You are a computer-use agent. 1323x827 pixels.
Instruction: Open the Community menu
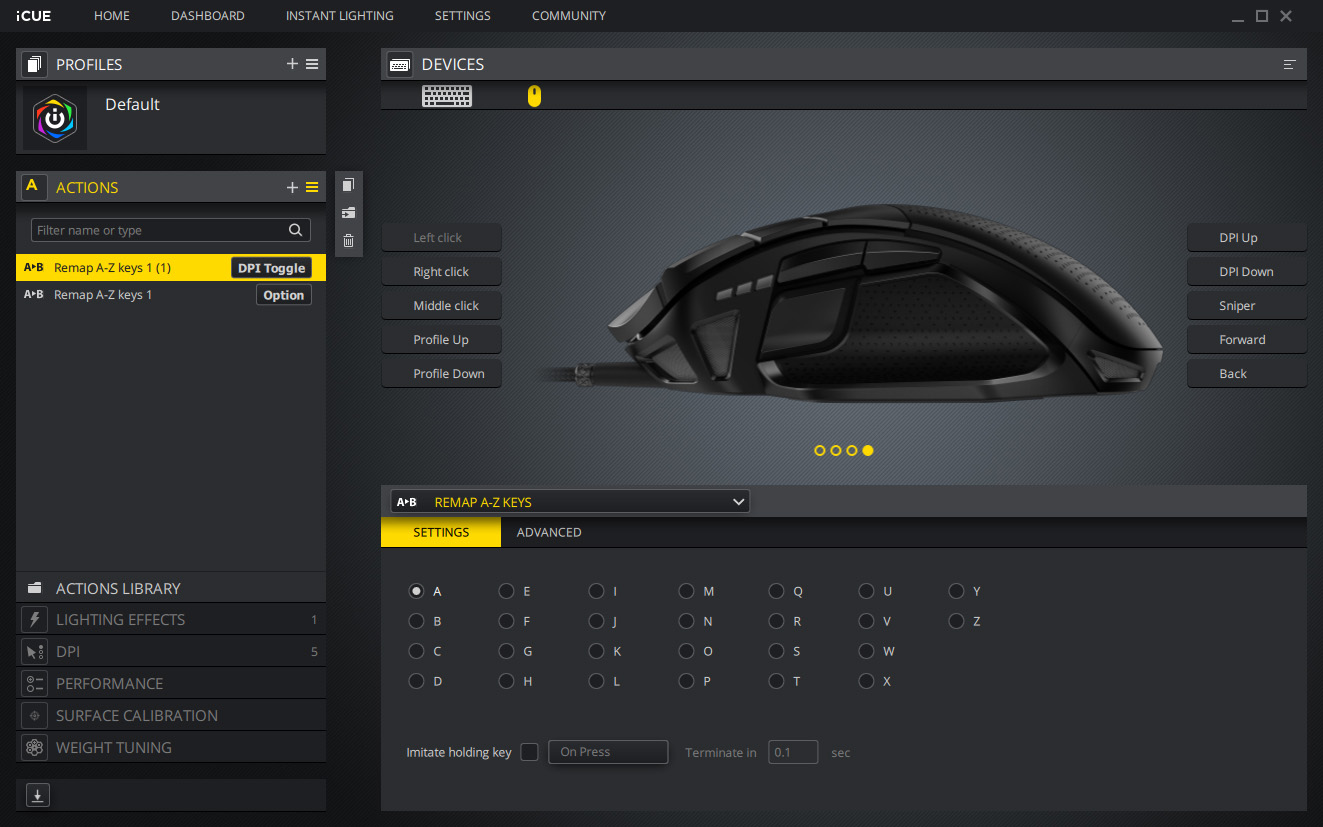pos(569,16)
